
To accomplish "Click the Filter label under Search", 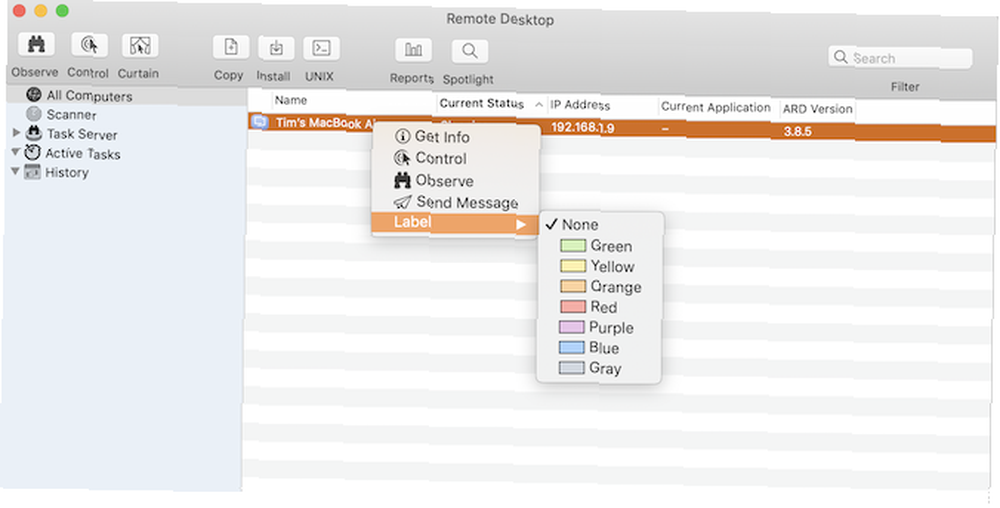I will (x=905, y=87).
